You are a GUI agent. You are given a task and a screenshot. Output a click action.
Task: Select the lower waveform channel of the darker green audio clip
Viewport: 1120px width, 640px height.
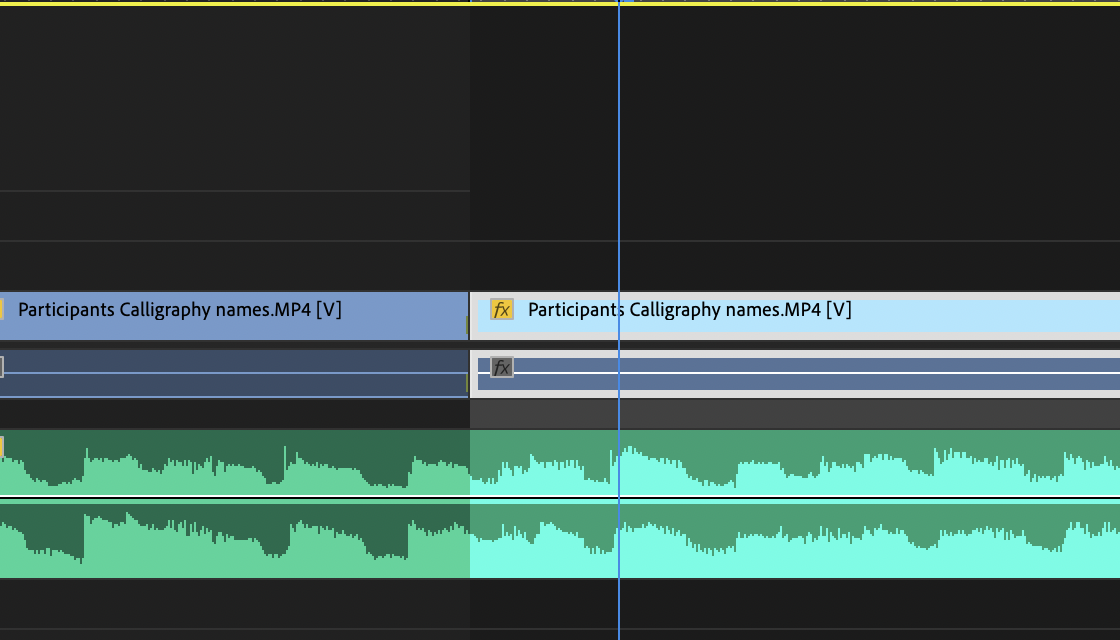pos(230,542)
